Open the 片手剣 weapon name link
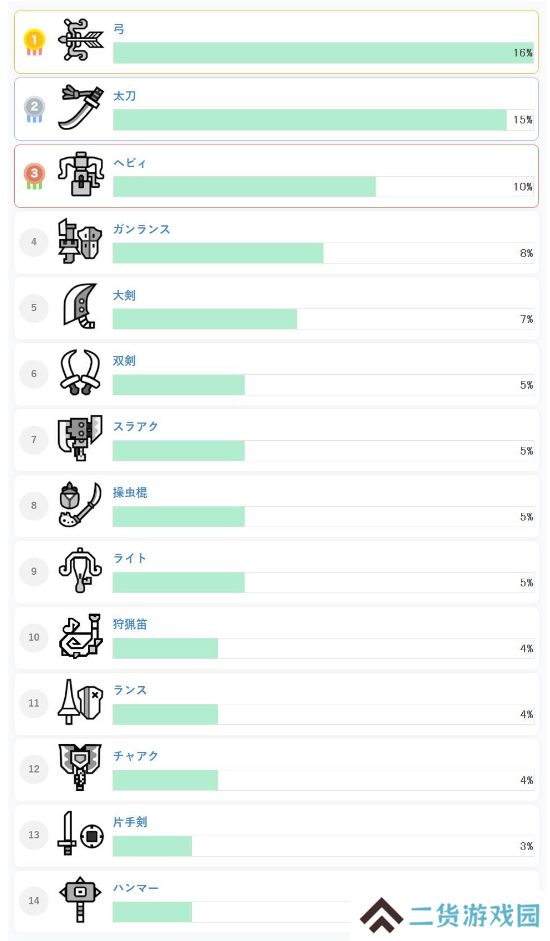550x941 pixels. coord(130,822)
